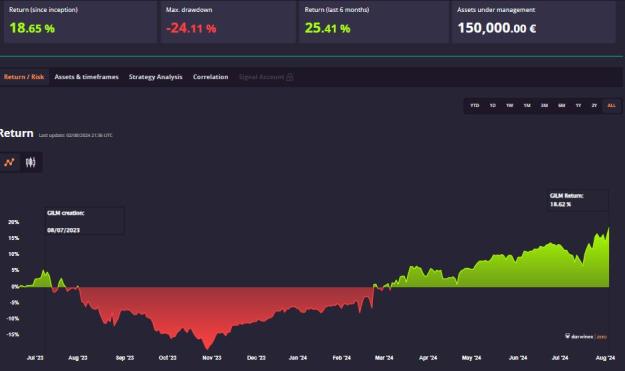Click the 20% y-axis label
The image size is (625, 371).
(x=14, y=222)
